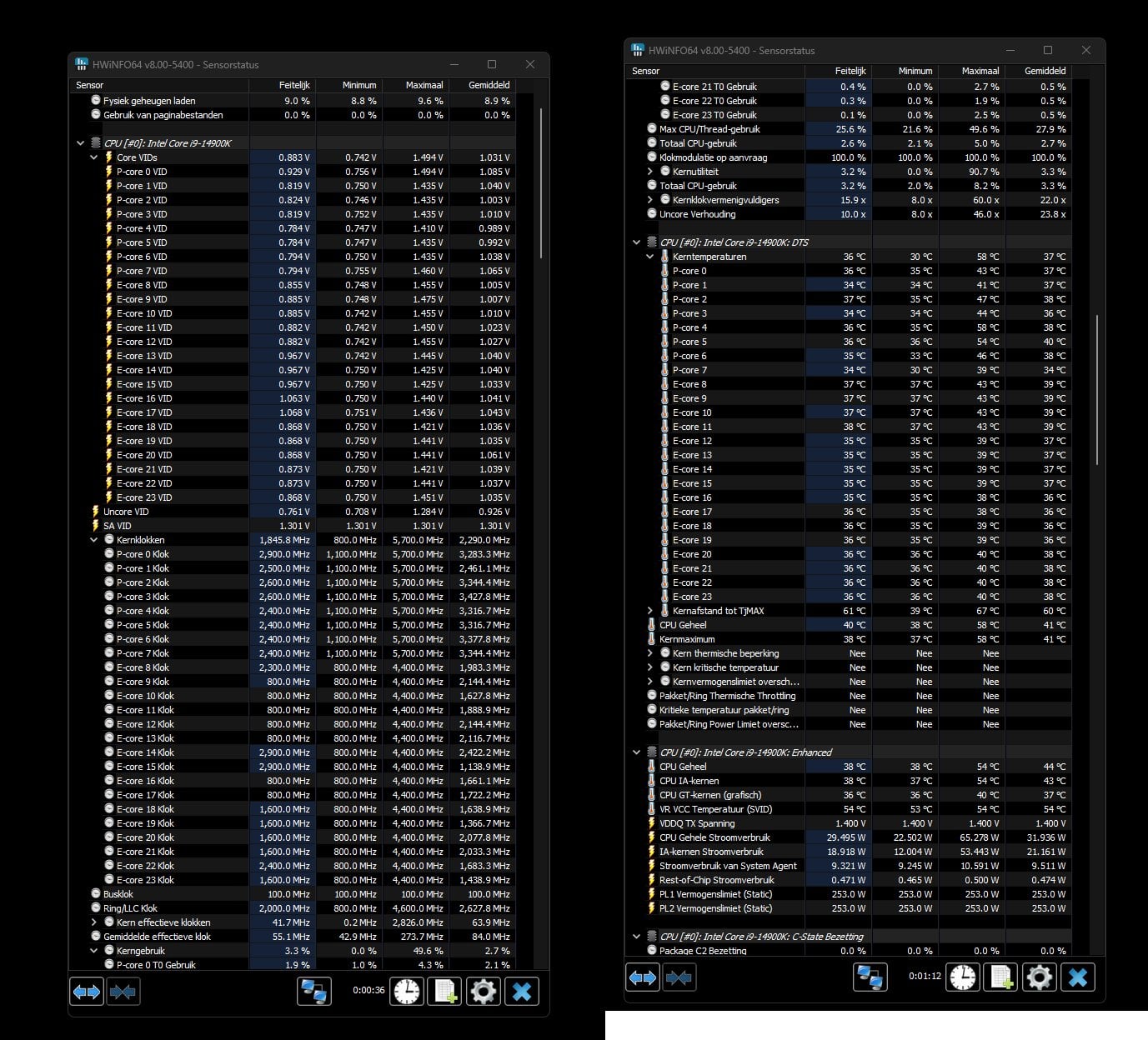Click the bolt icon beside VDDQ TX Spanning
The width and height of the screenshot is (1148, 1040).
[x=651, y=823]
